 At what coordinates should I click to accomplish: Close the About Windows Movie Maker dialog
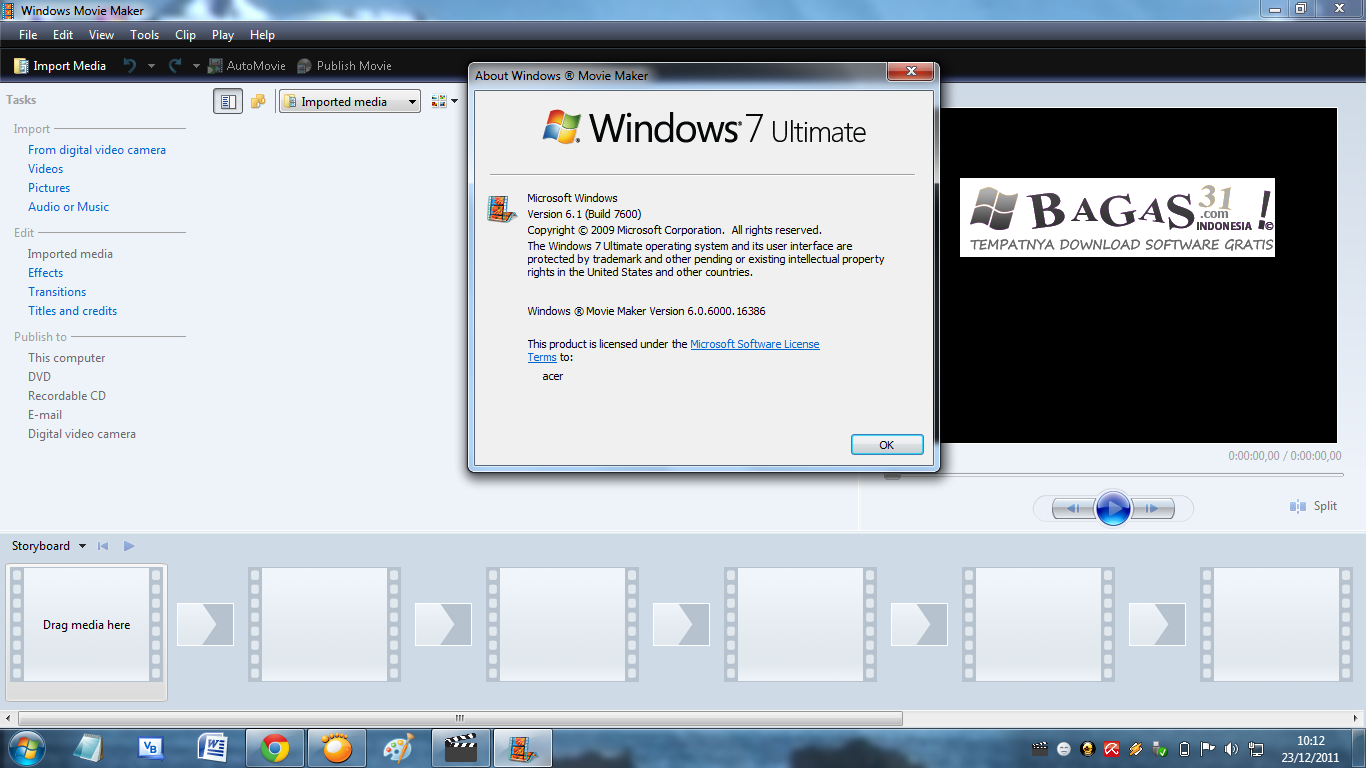[912, 72]
